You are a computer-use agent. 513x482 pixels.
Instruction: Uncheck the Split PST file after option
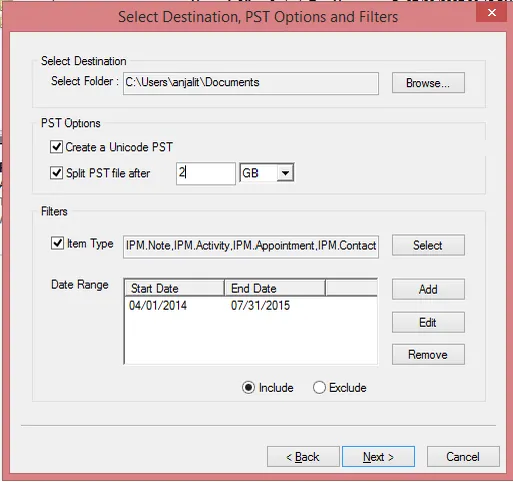(x=56, y=173)
